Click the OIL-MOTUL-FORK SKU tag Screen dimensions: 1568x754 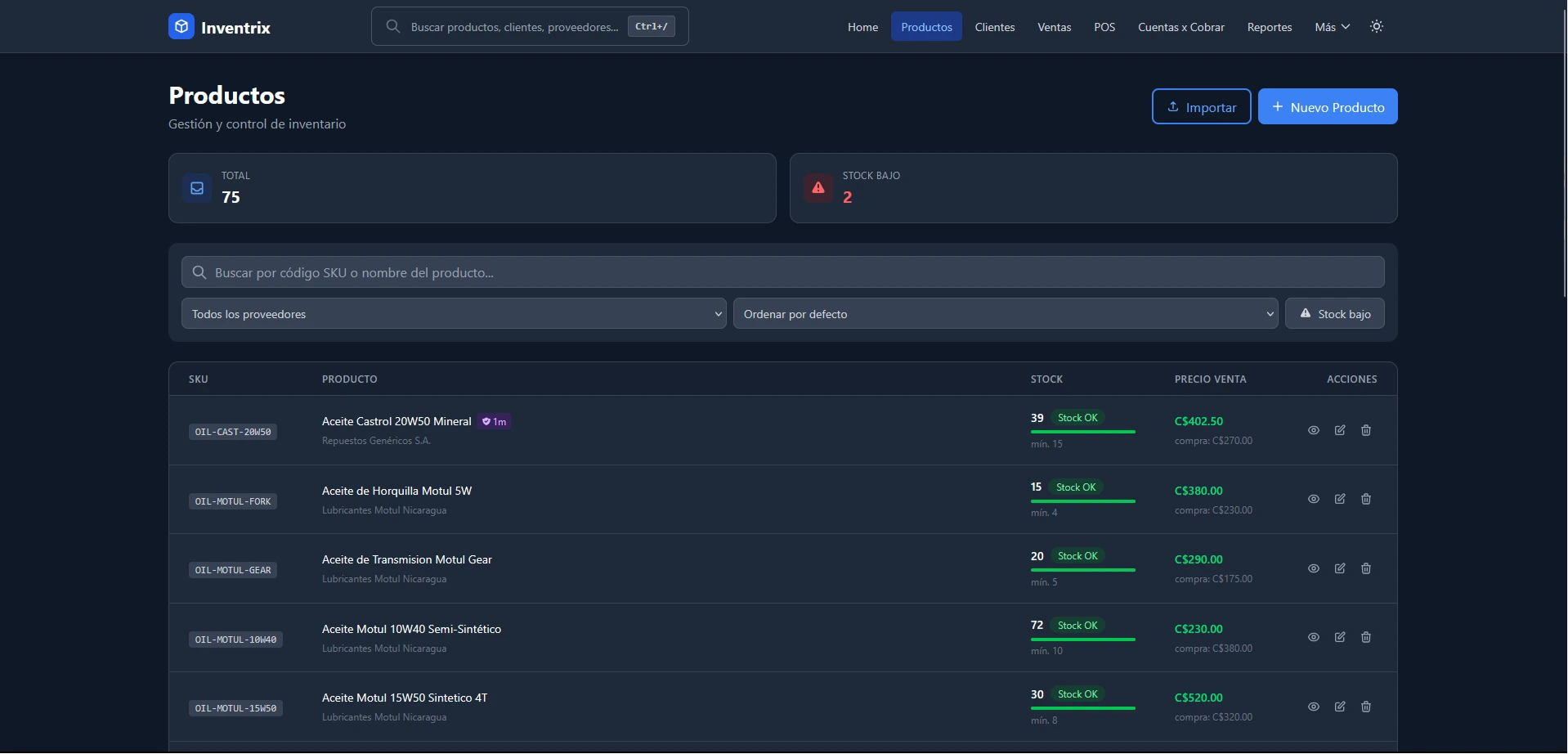[x=233, y=501]
